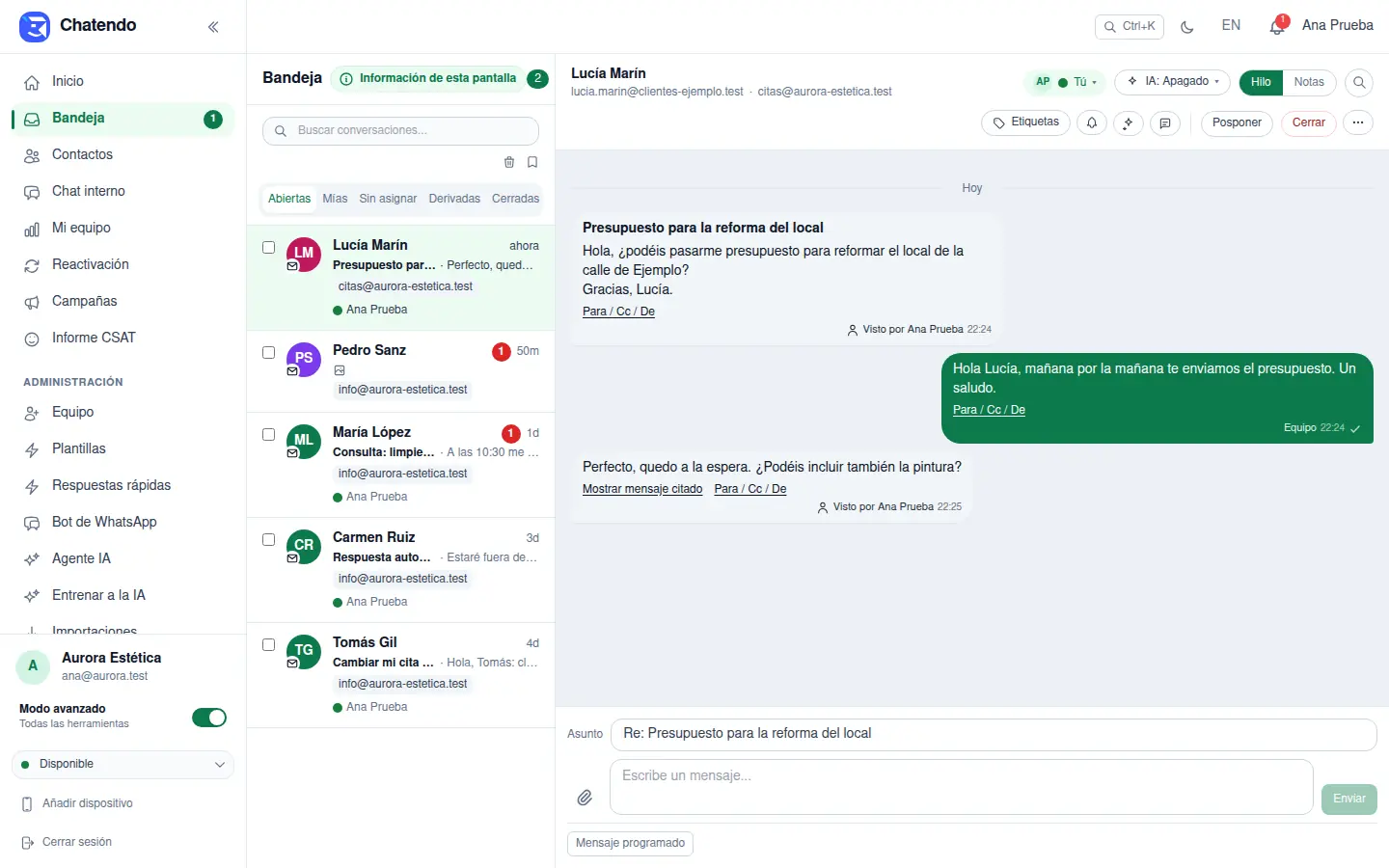Open the Etiquetas button
This screenshot has width=1389, height=868.
click(1025, 122)
